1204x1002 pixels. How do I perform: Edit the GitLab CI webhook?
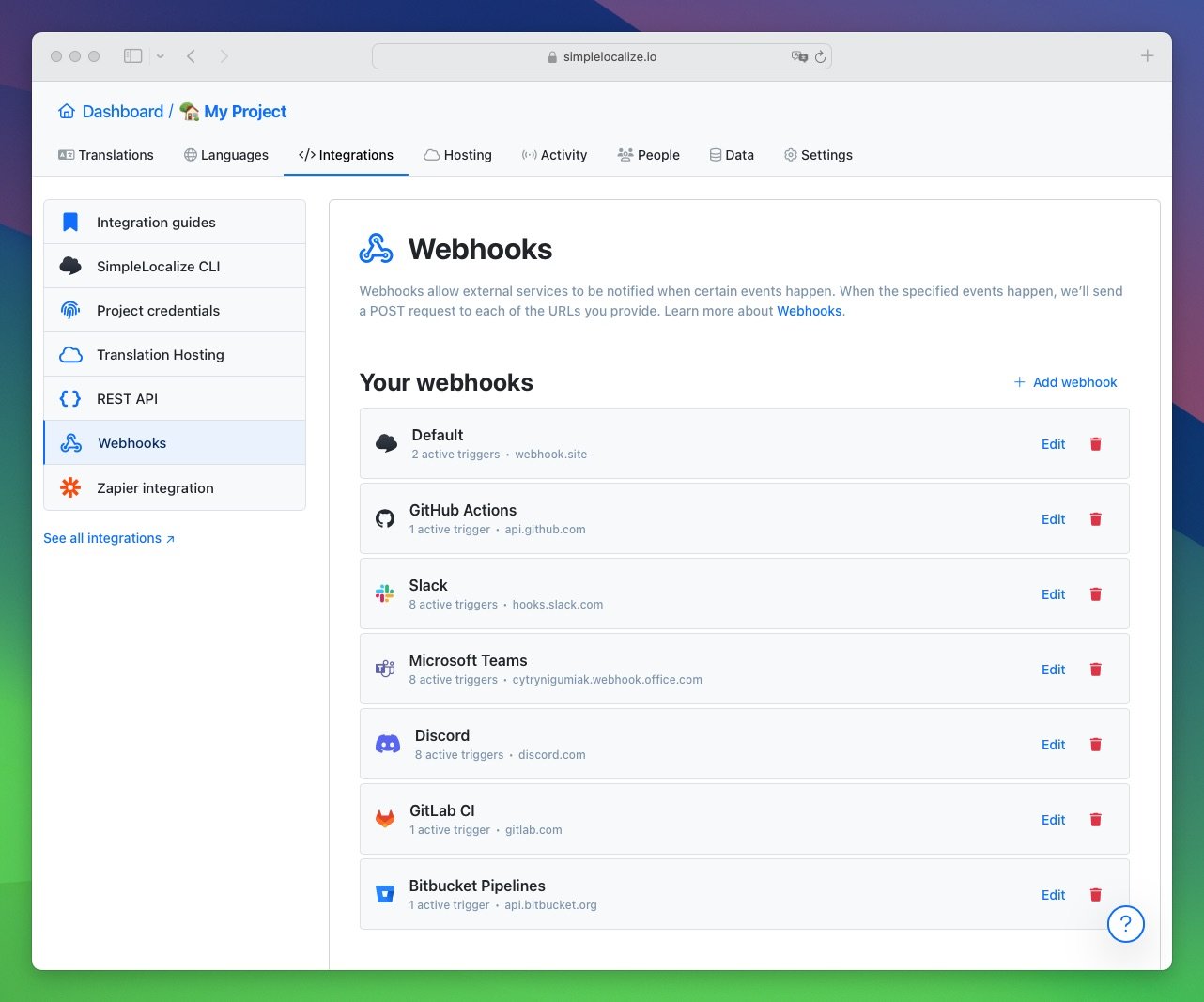coord(1053,820)
